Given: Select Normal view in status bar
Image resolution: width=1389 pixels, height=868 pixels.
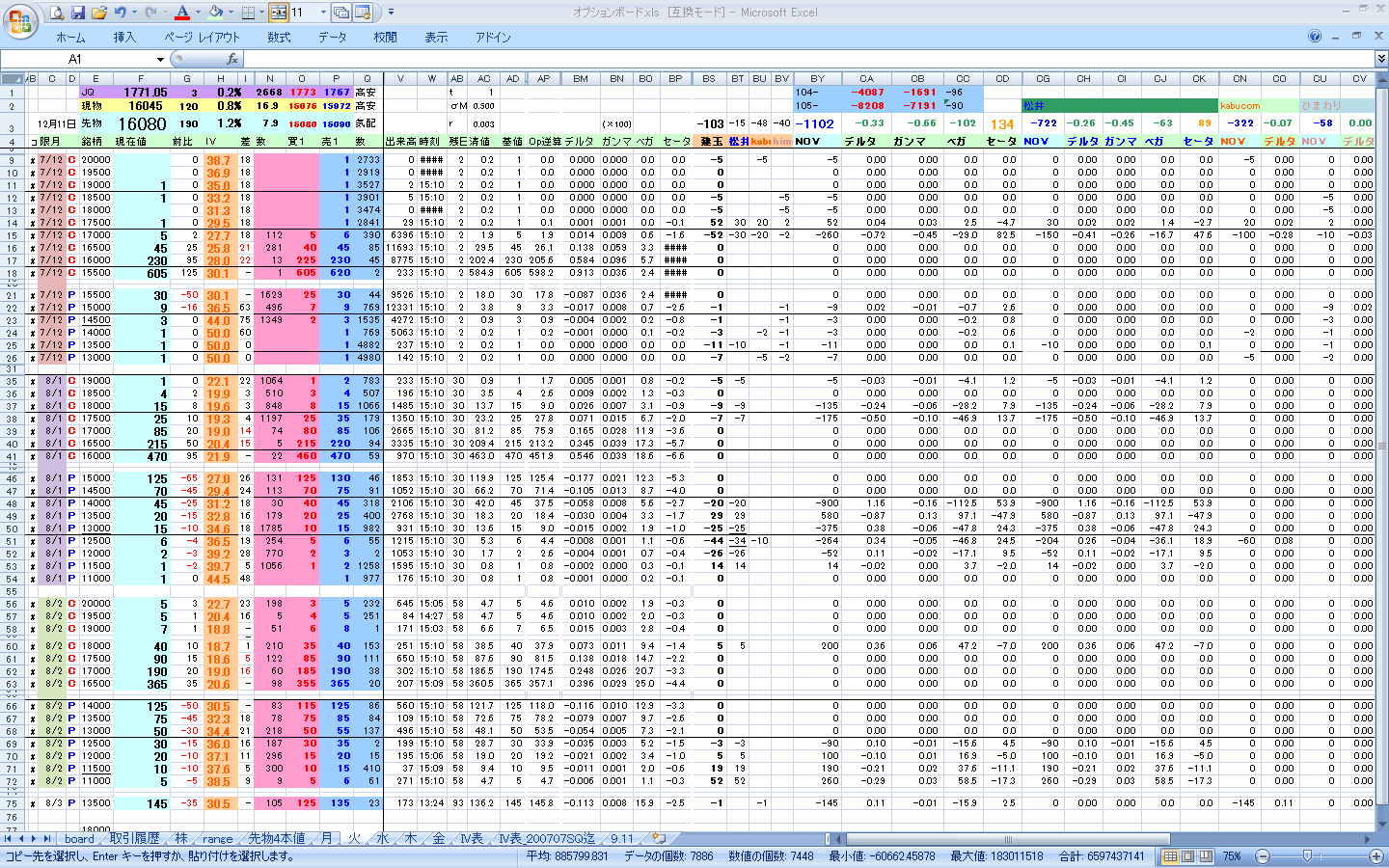Looking at the screenshot, I should pyautogui.click(x=1170, y=855).
